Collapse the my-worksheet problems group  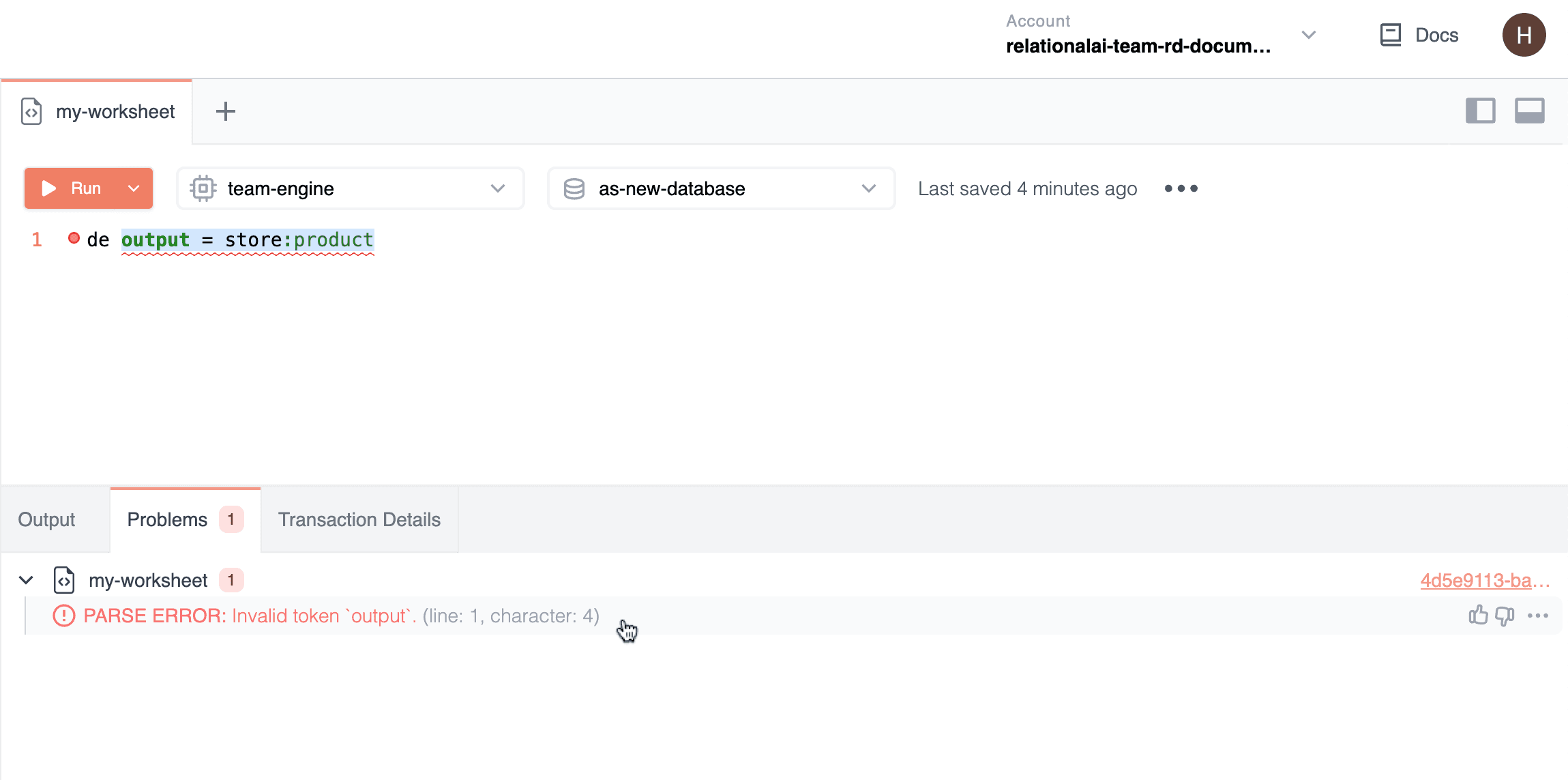26,580
